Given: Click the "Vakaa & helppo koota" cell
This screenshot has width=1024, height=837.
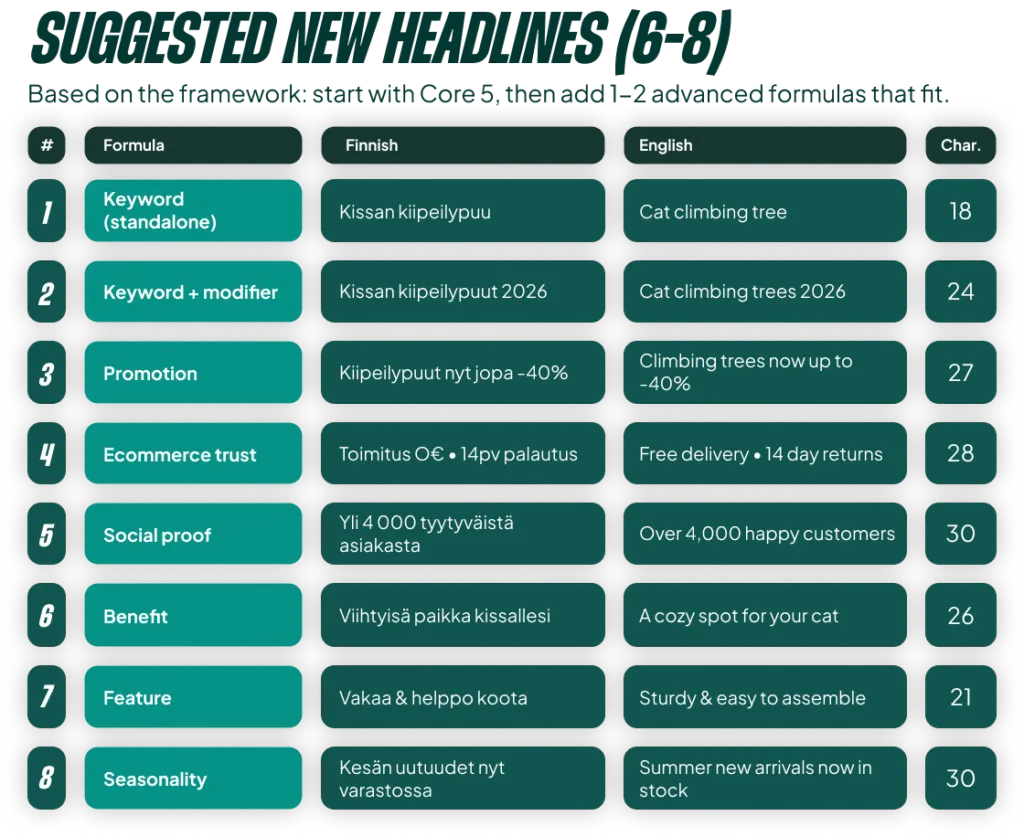Looking at the screenshot, I should 462,697.
